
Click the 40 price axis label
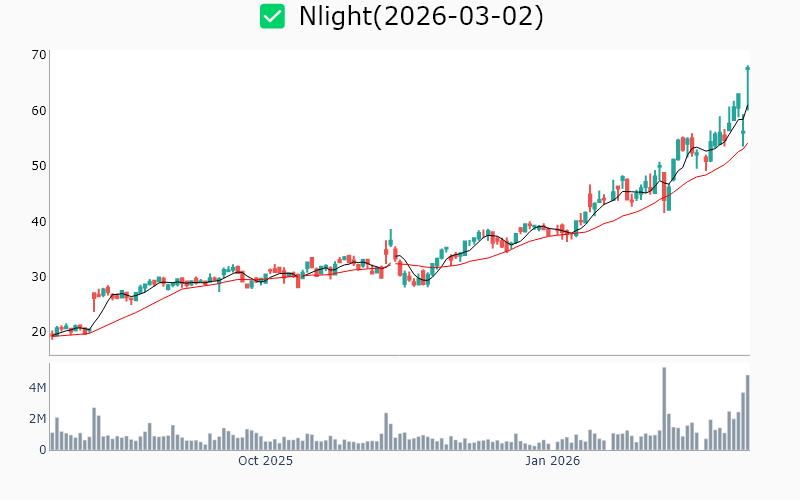tap(39, 221)
